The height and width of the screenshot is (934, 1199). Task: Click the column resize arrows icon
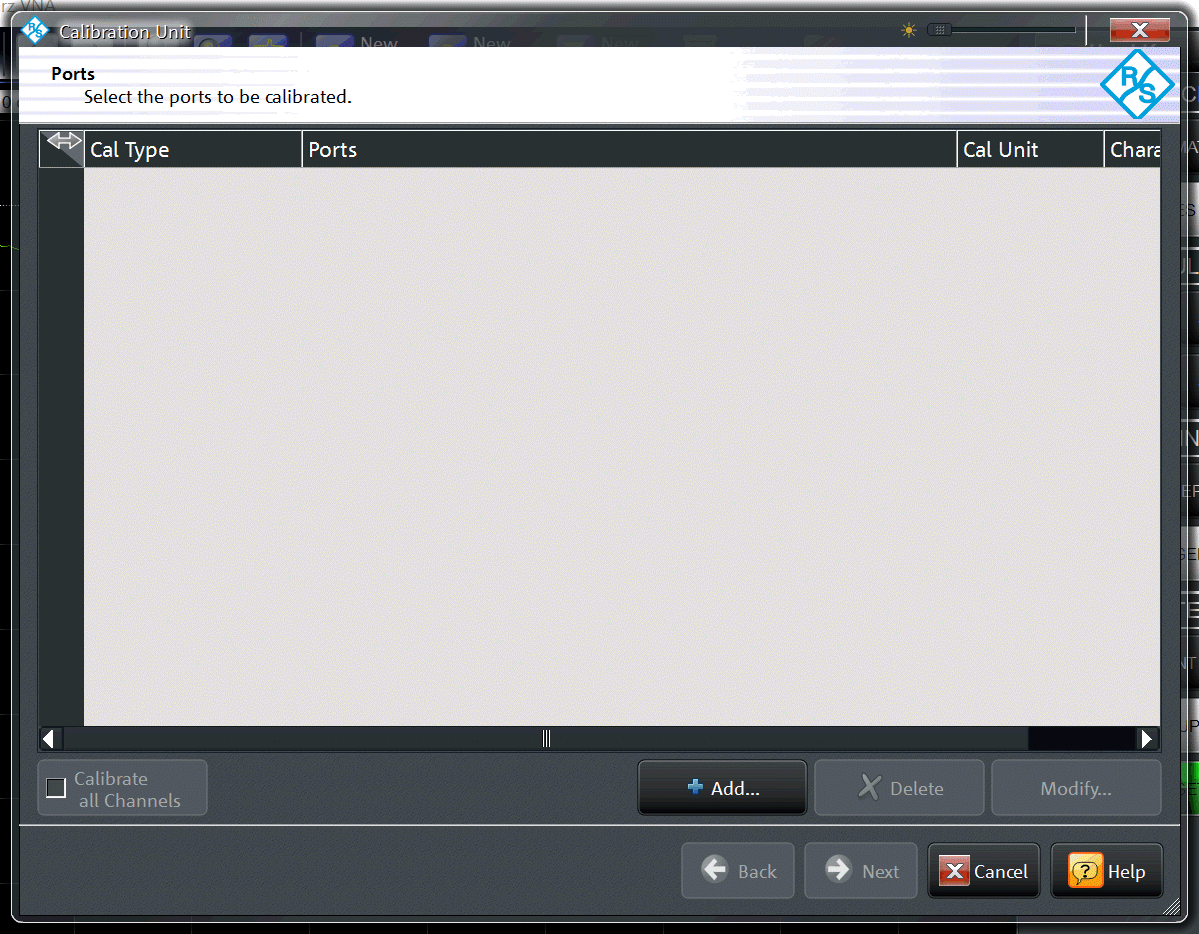pyautogui.click(x=63, y=142)
